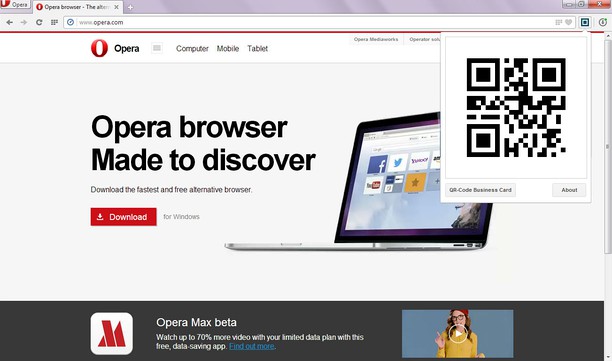The height and width of the screenshot is (361, 612).
Task: Close the Opera browser tab
Action: click(116, 7)
